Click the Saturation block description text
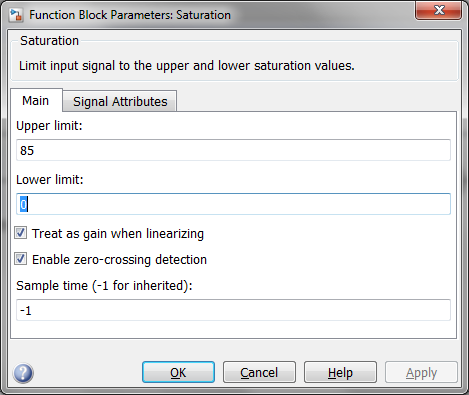 coord(187,66)
